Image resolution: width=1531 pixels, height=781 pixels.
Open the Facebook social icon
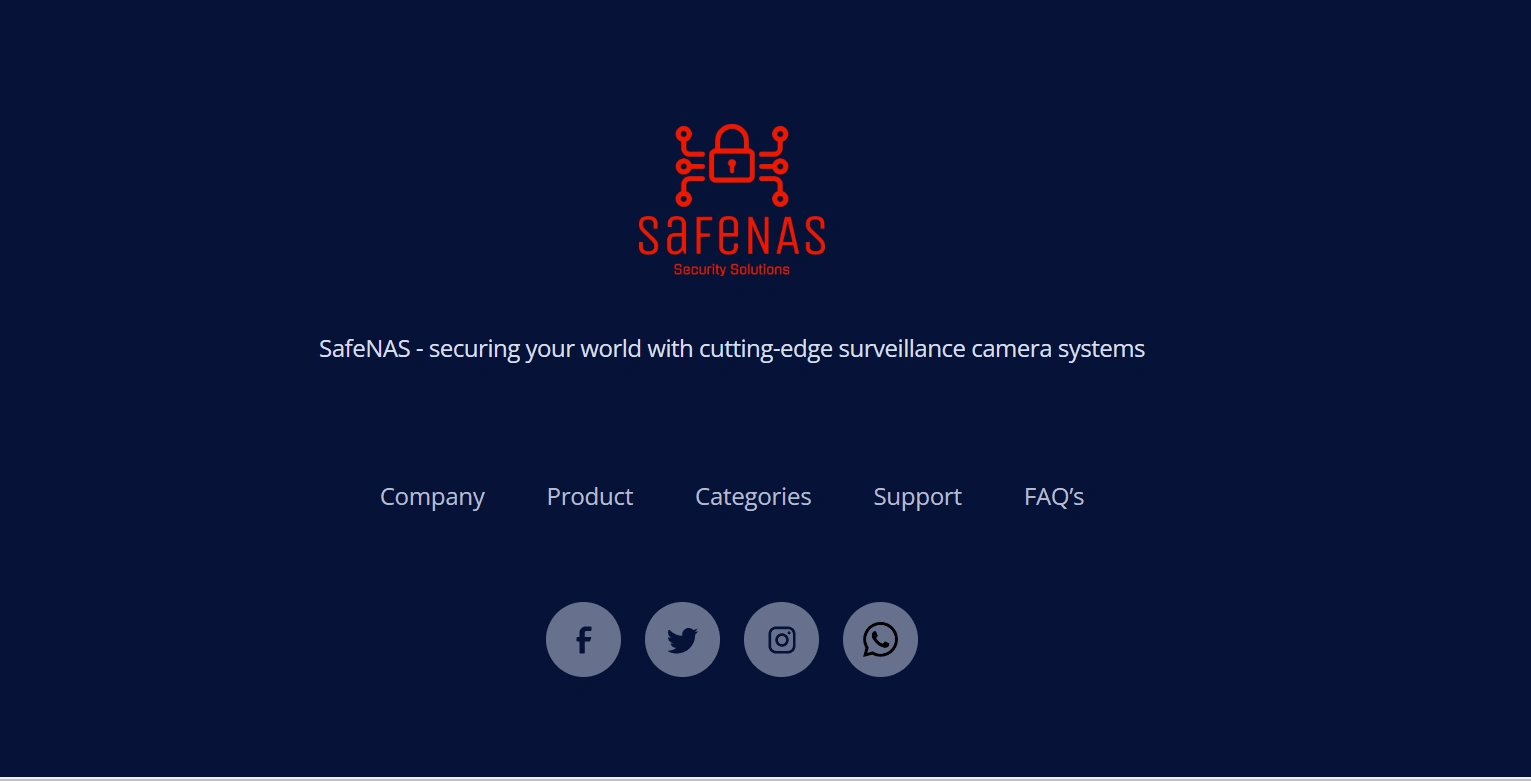point(583,639)
